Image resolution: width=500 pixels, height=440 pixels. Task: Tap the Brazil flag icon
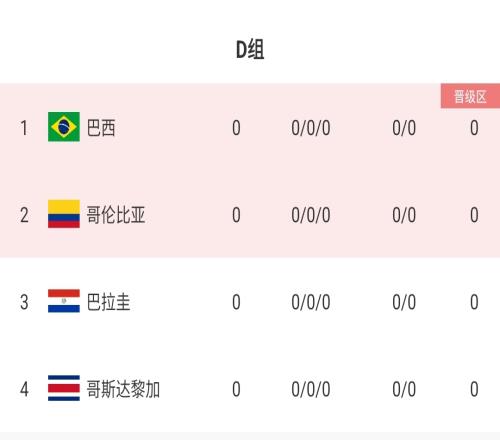64,127
